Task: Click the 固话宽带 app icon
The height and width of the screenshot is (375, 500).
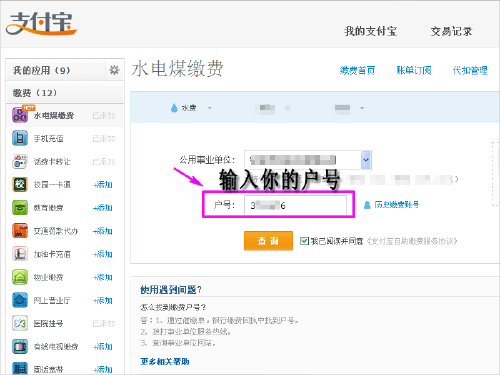Action: click(x=20, y=368)
